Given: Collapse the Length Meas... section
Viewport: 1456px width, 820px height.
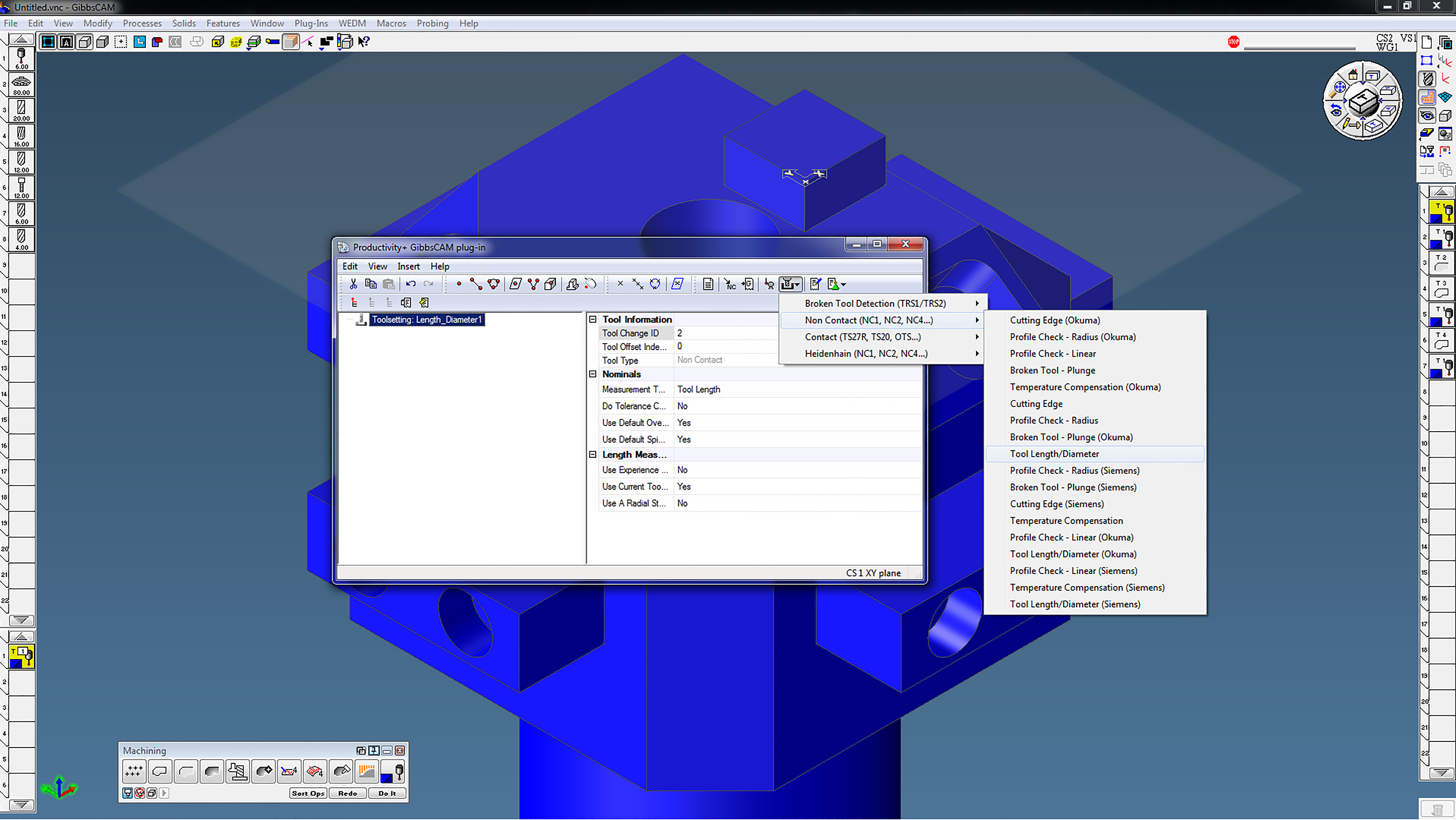Looking at the screenshot, I should 593,455.
